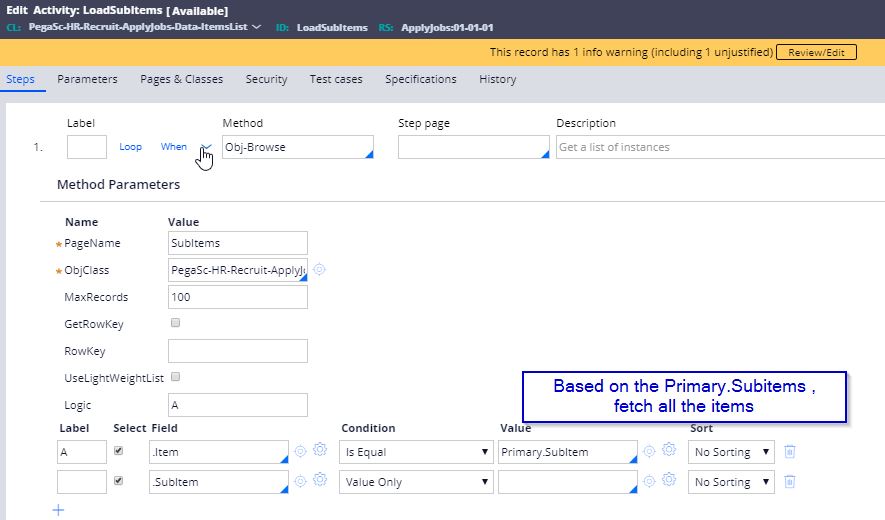Click gear icon beside .SubItem field
885x520 pixels.
tap(320, 479)
